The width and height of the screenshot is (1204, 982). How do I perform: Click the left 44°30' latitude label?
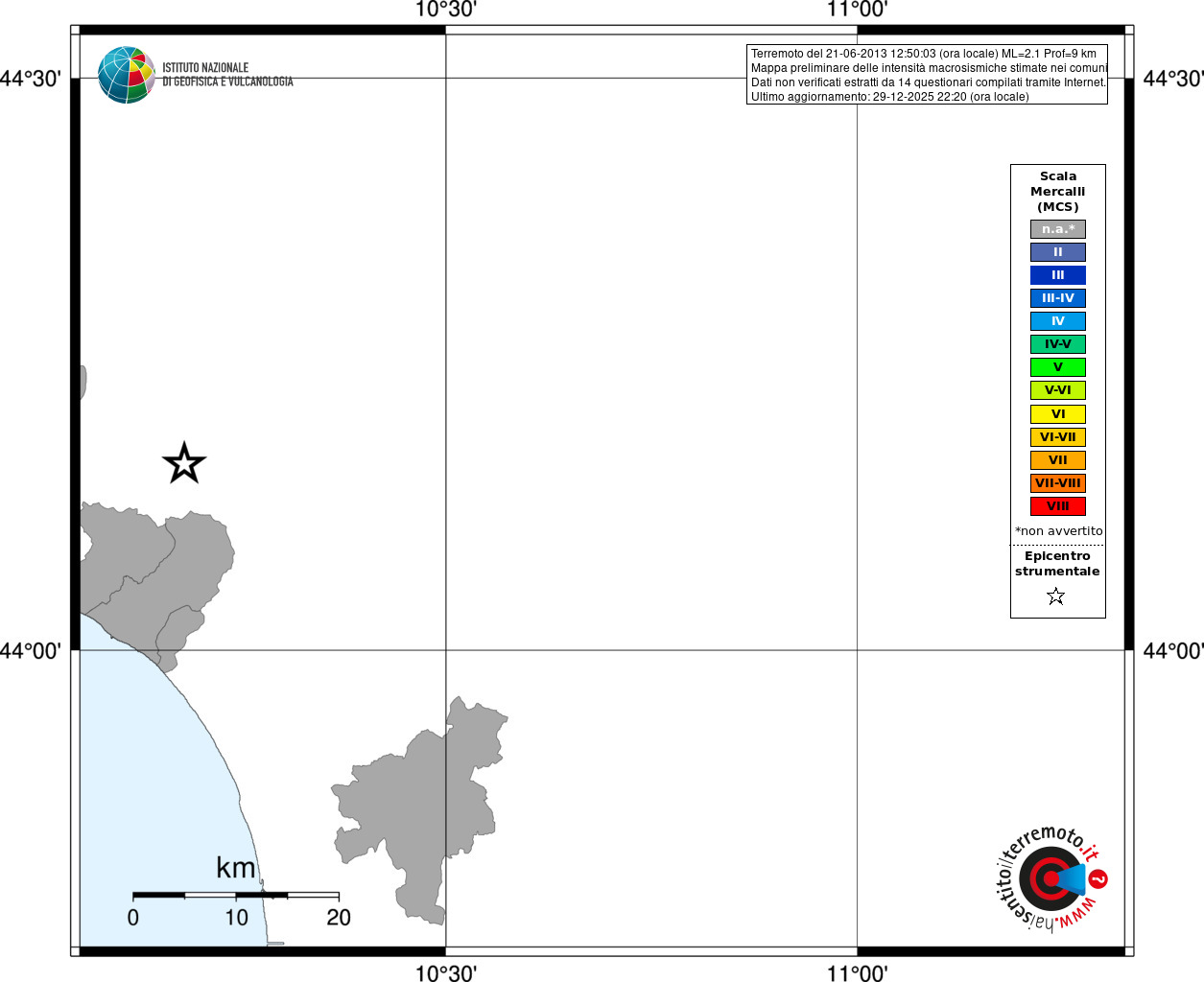(31, 79)
